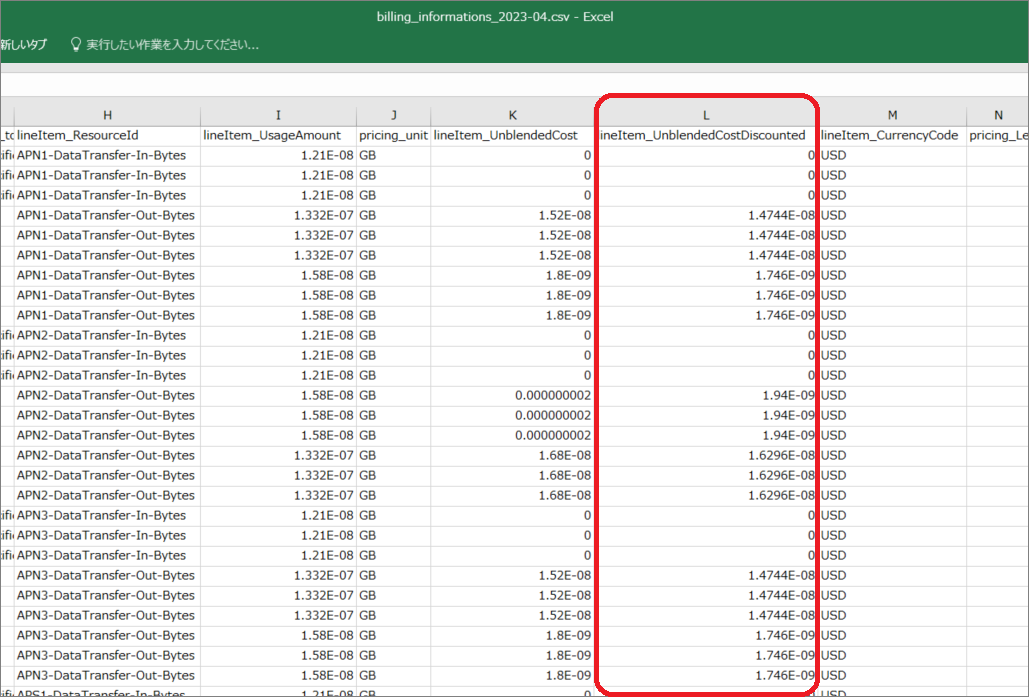Select the first 1.6296E-08 cell in column L
Screen dimensions: 1029x697
click(x=706, y=455)
